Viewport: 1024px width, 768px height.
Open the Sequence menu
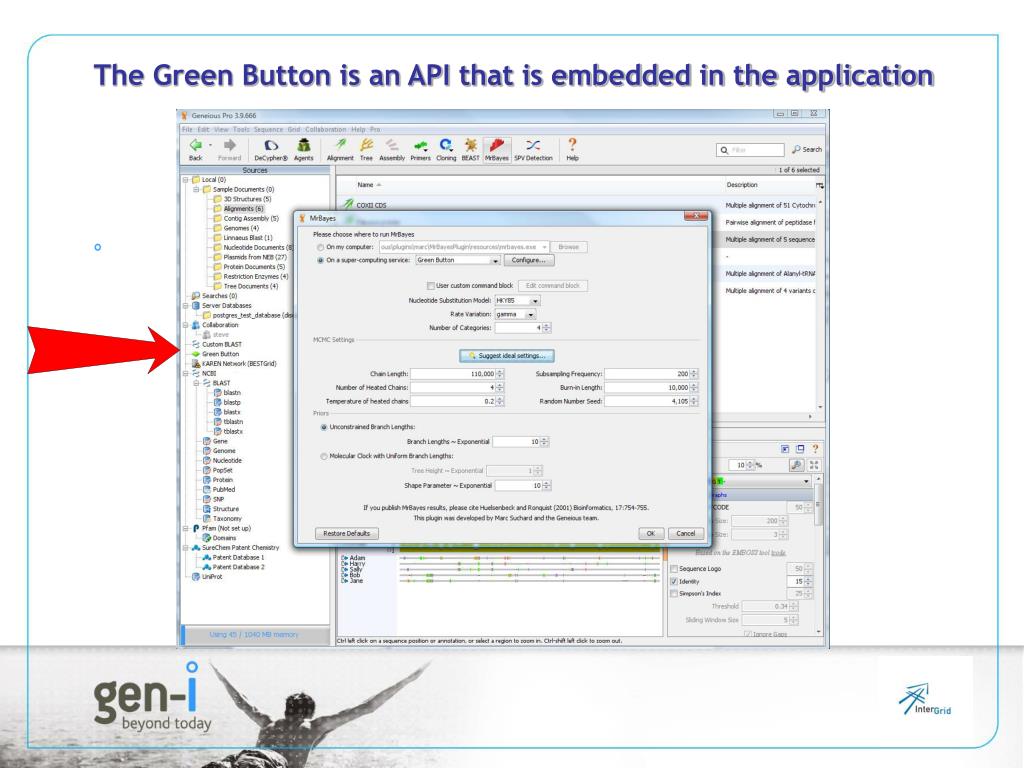pyautogui.click(x=268, y=129)
